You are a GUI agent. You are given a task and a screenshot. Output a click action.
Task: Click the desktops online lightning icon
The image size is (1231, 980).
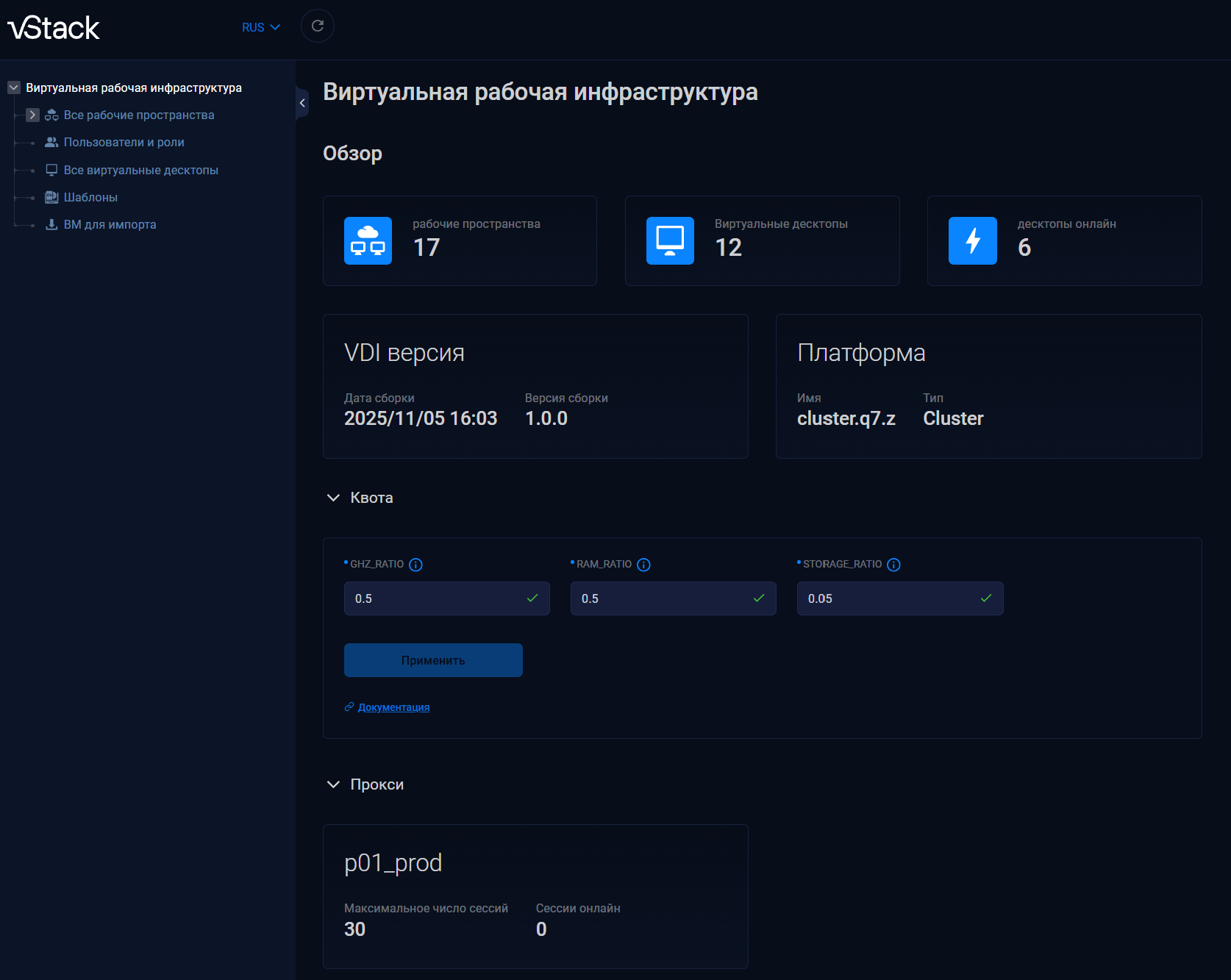coord(972,240)
